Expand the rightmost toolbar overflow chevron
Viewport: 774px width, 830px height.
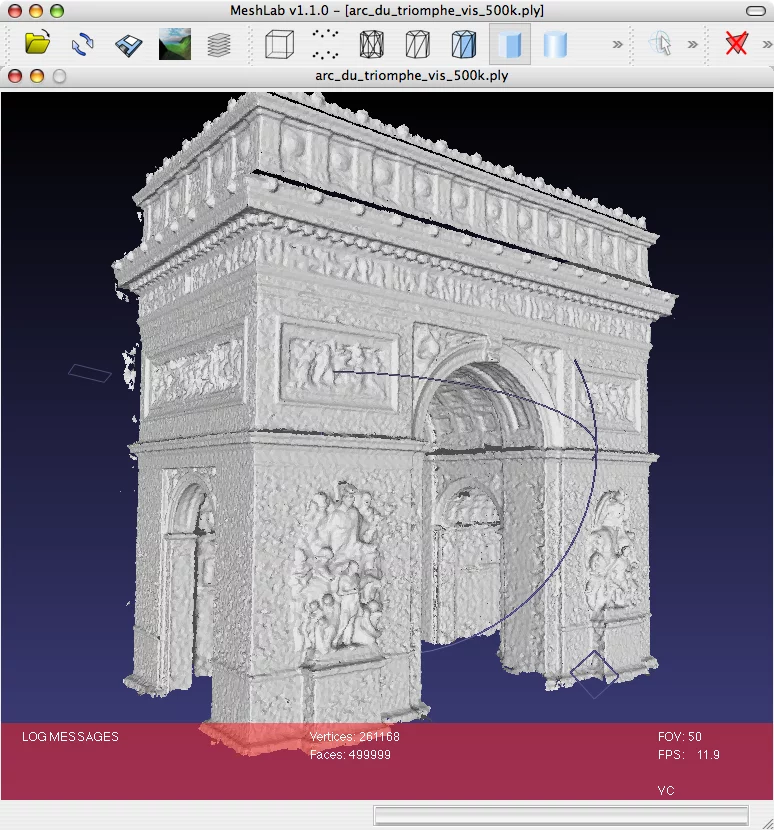764,44
